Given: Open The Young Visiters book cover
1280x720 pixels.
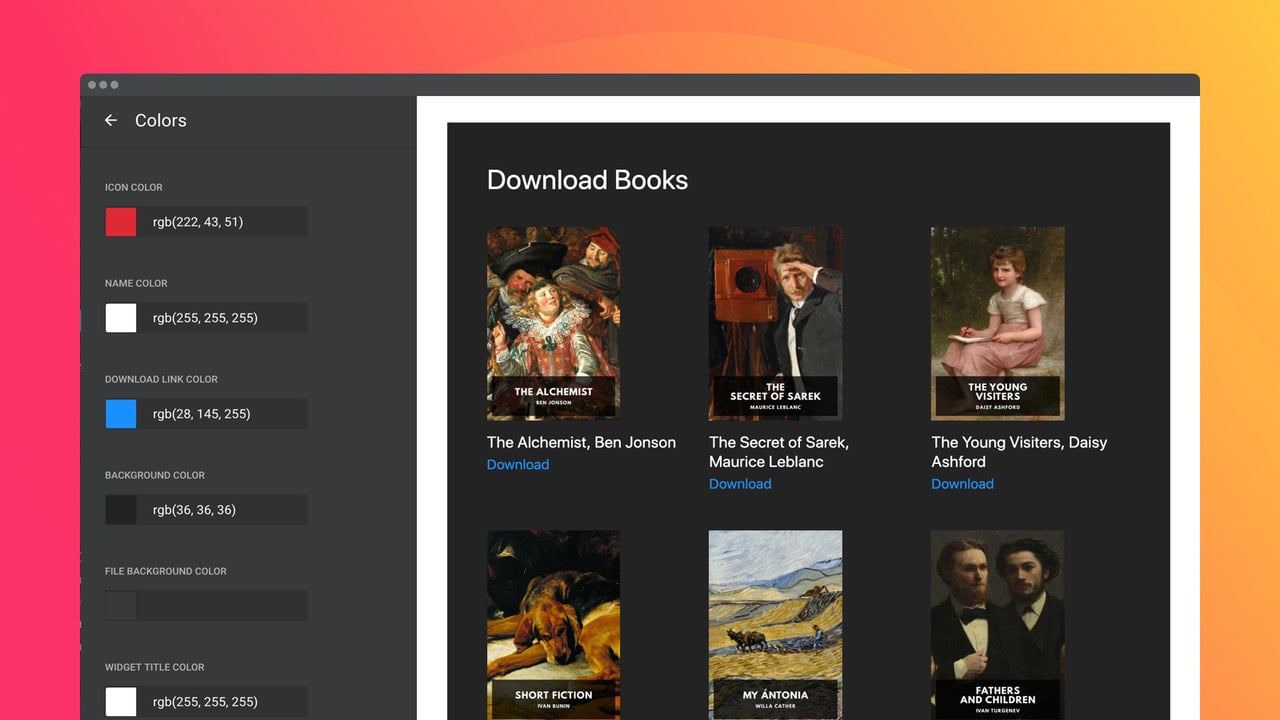Looking at the screenshot, I should [997, 324].
